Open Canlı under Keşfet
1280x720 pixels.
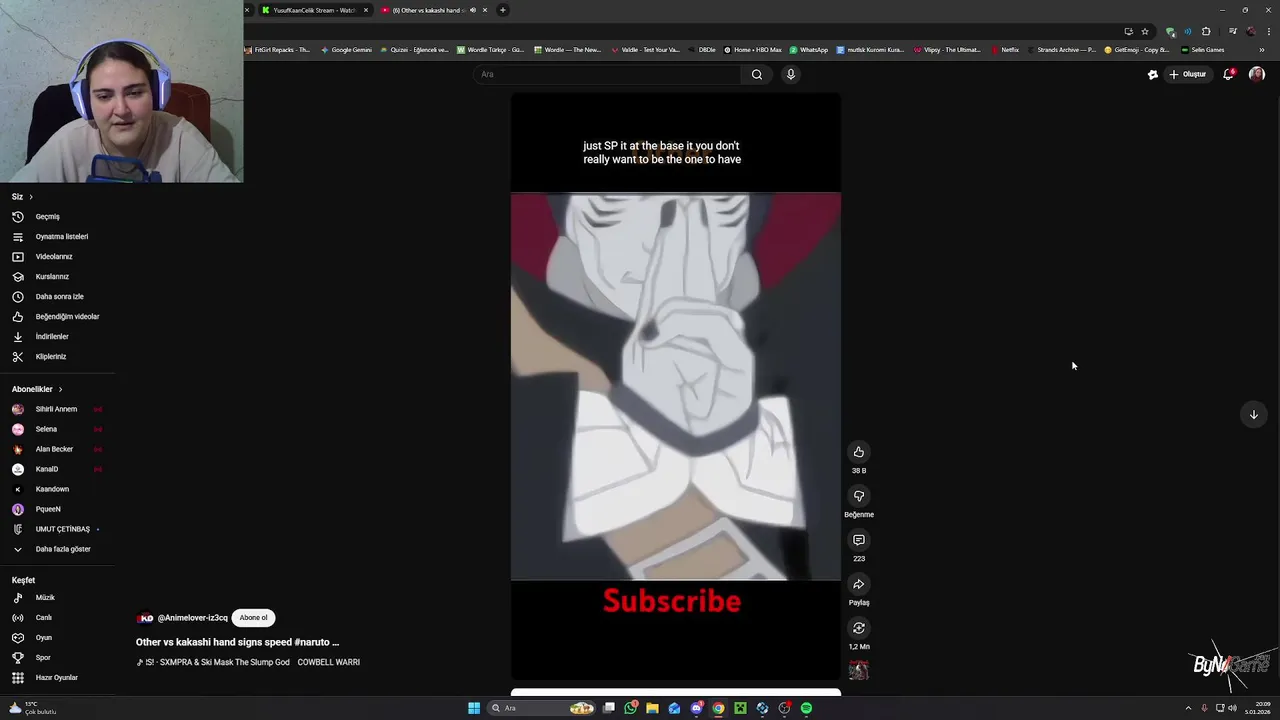[58, 618]
